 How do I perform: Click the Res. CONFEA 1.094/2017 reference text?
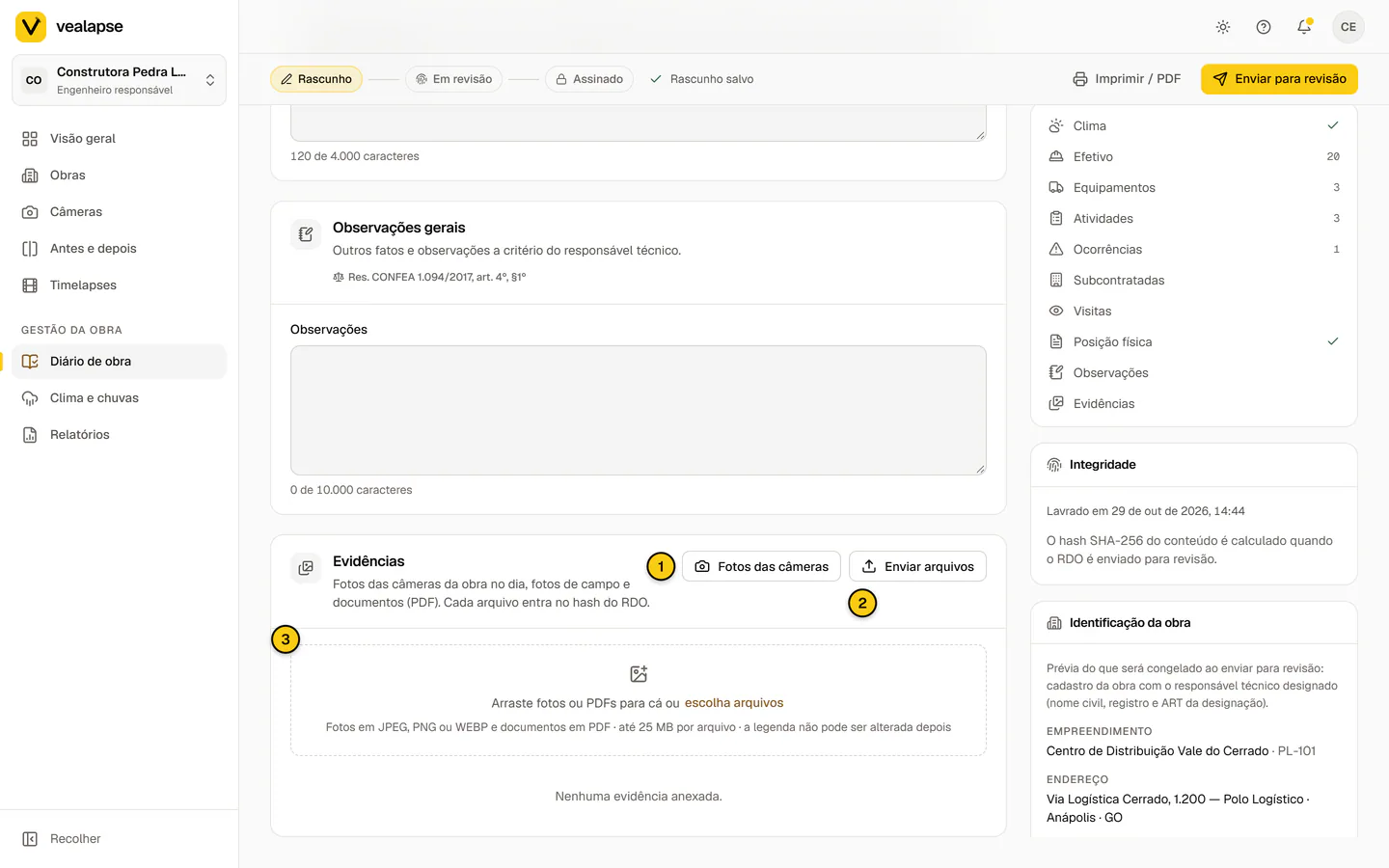(437, 277)
